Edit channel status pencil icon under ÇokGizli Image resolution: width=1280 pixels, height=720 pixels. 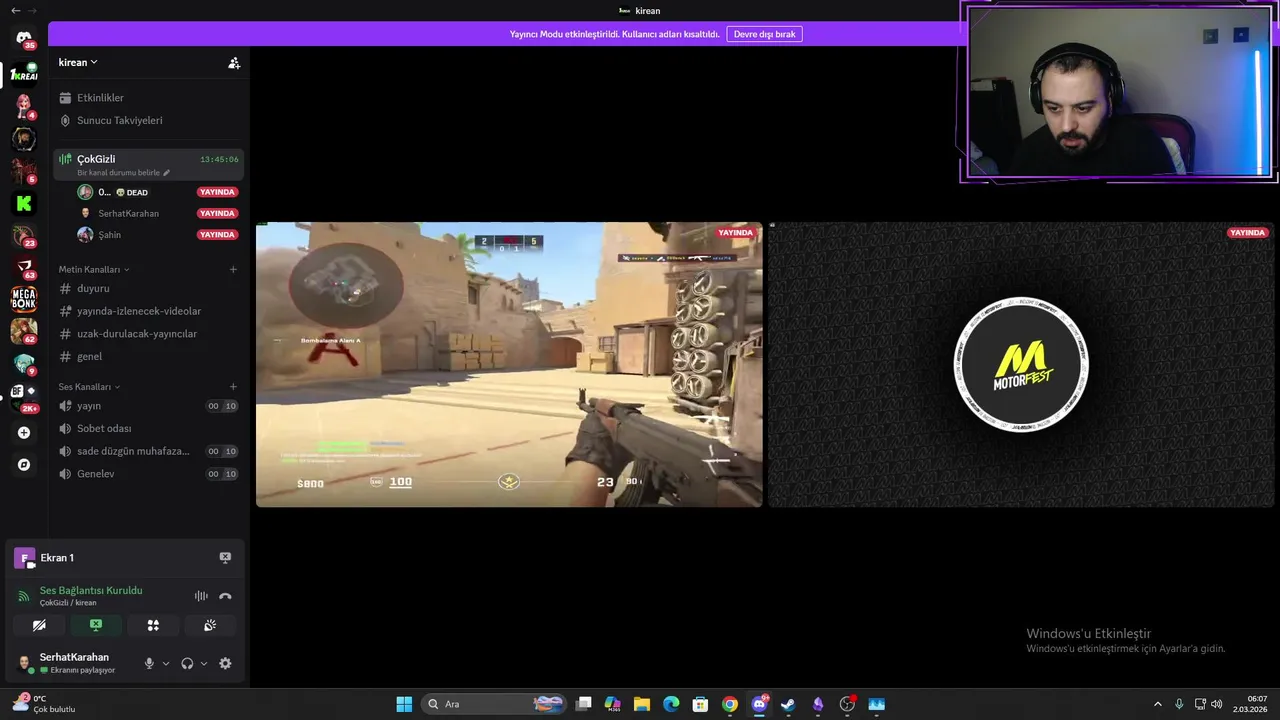[x=167, y=173]
